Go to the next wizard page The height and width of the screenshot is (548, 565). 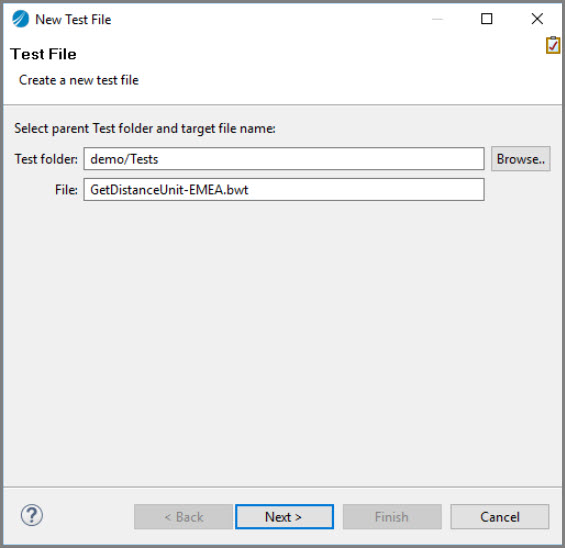point(284,517)
